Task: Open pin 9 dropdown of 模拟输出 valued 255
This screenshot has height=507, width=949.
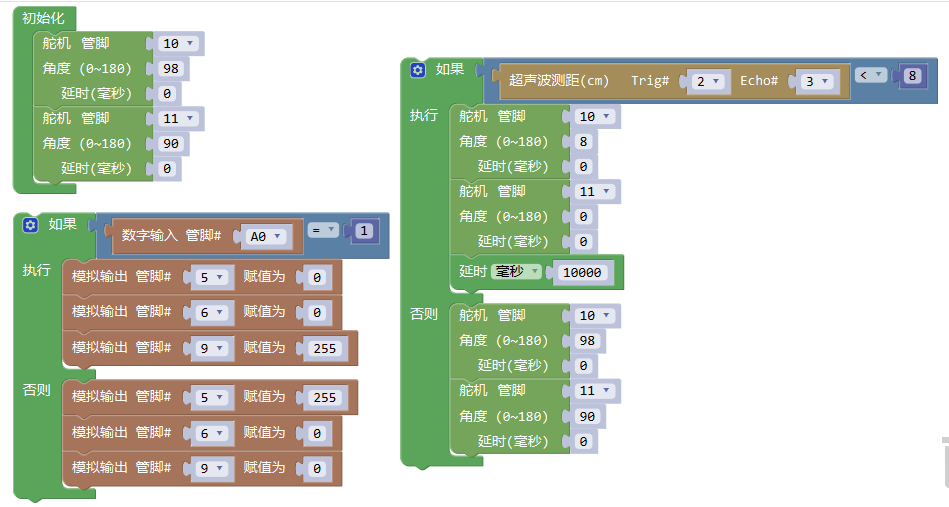Action: tap(212, 348)
